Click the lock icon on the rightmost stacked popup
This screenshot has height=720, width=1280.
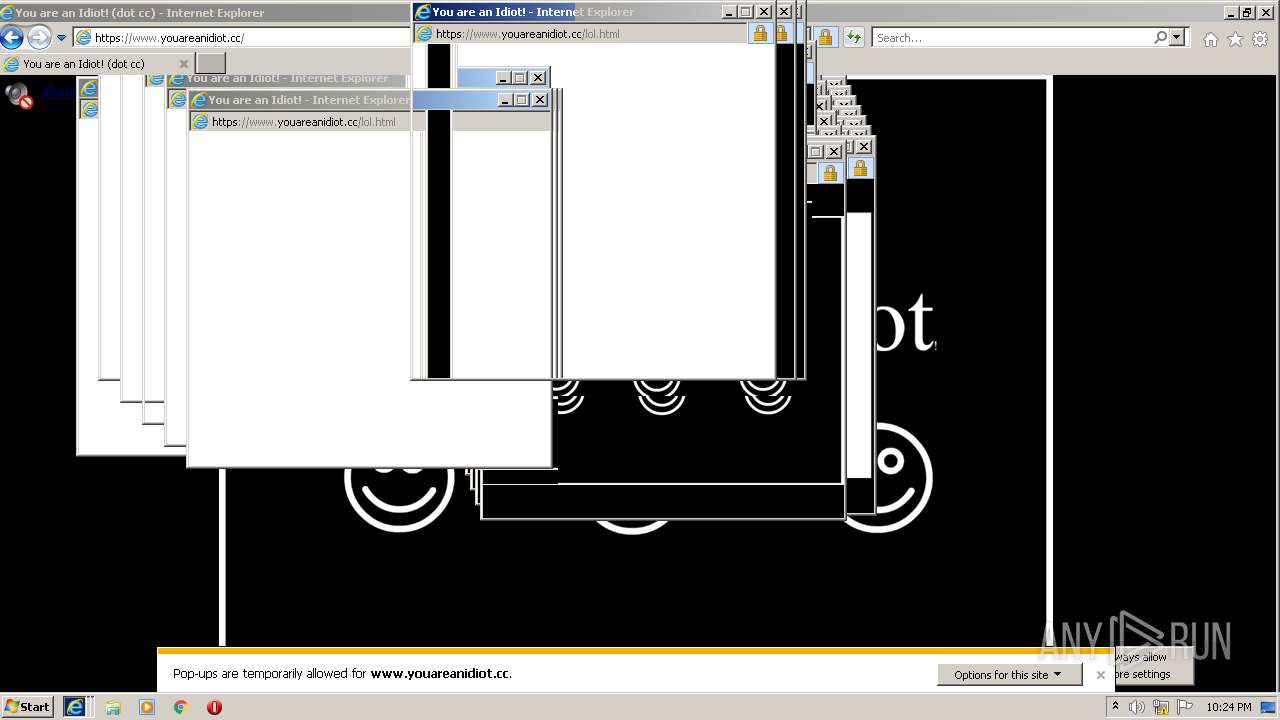coord(860,168)
